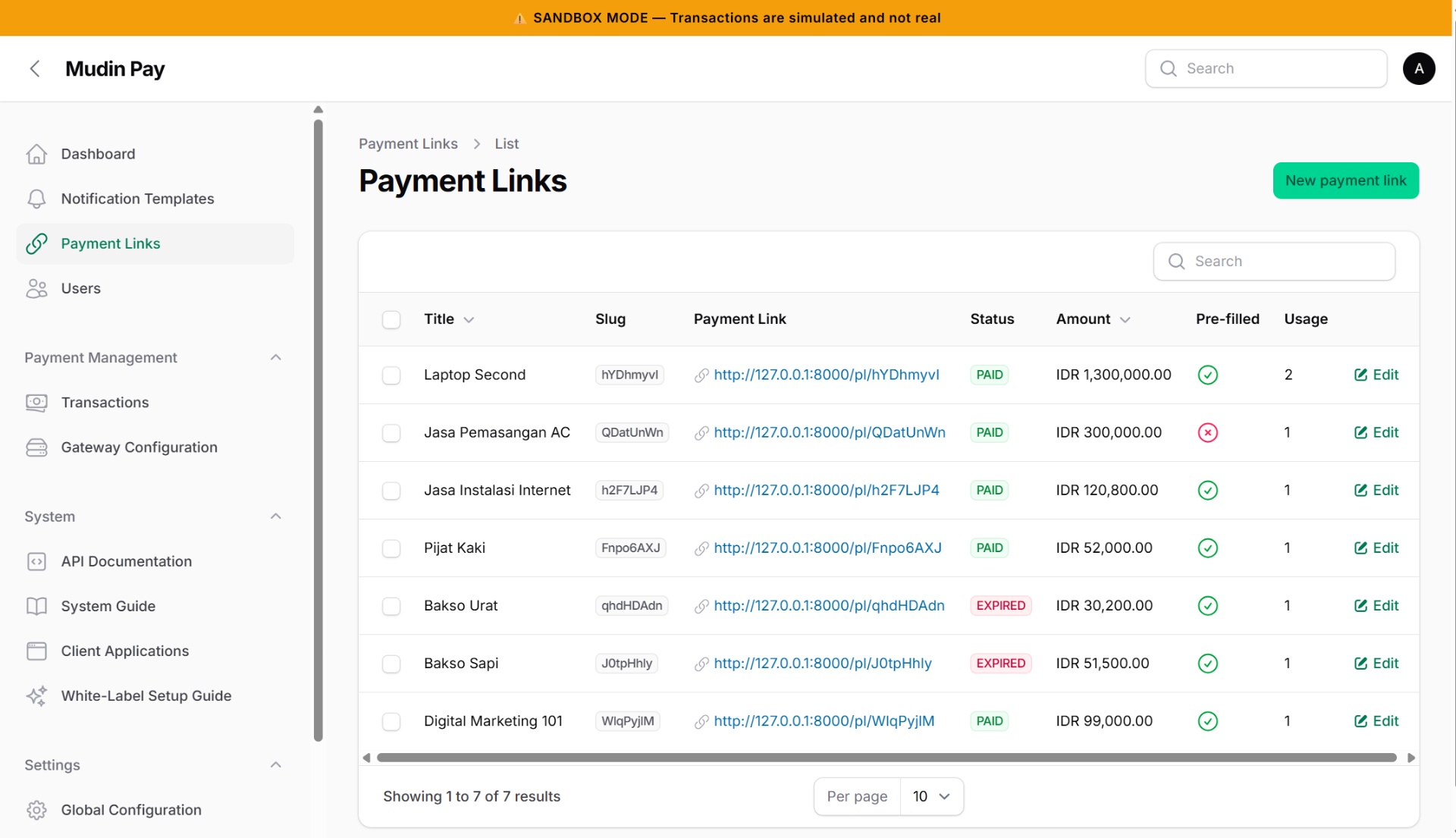The width and height of the screenshot is (1456, 838).
Task: Create a new payment link
Action: click(x=1345, y=180)
